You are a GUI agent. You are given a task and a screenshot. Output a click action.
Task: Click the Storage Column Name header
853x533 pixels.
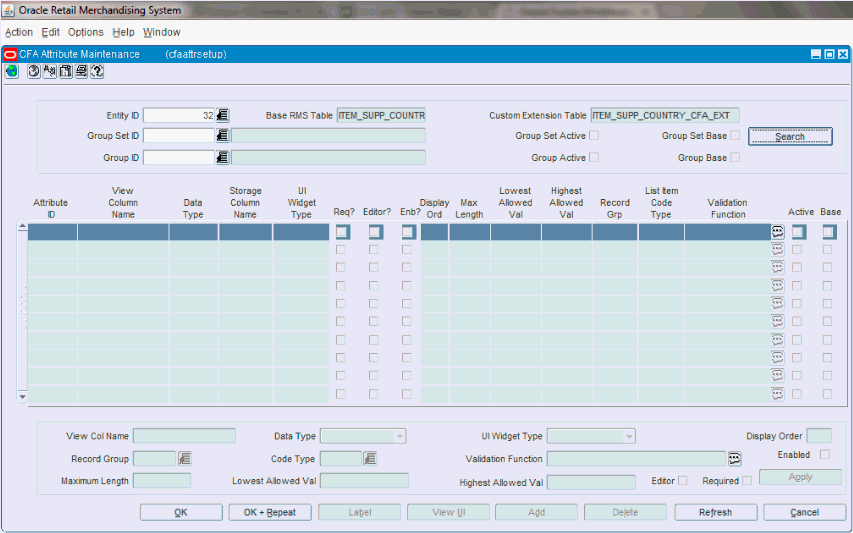tap(245, 202)
